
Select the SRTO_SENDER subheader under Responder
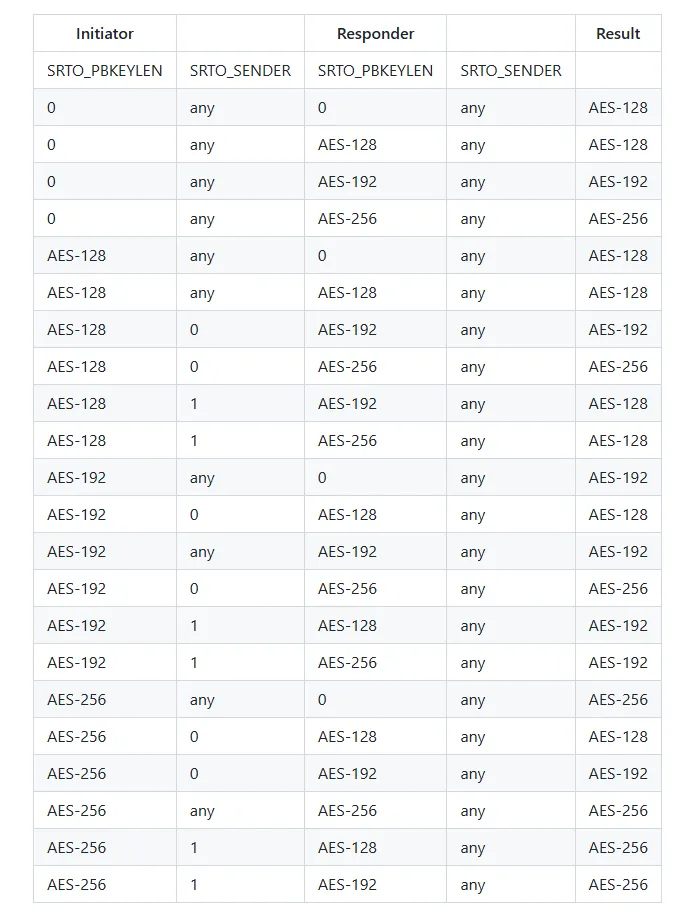[511, 71]
